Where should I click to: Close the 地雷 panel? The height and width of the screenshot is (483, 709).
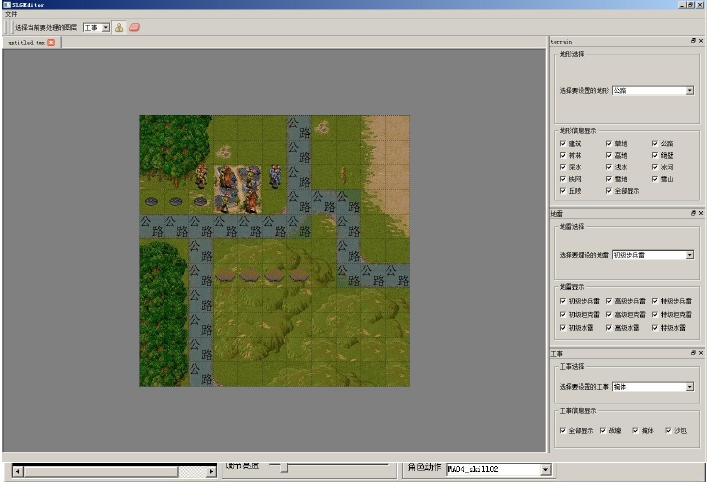(701, 213)
